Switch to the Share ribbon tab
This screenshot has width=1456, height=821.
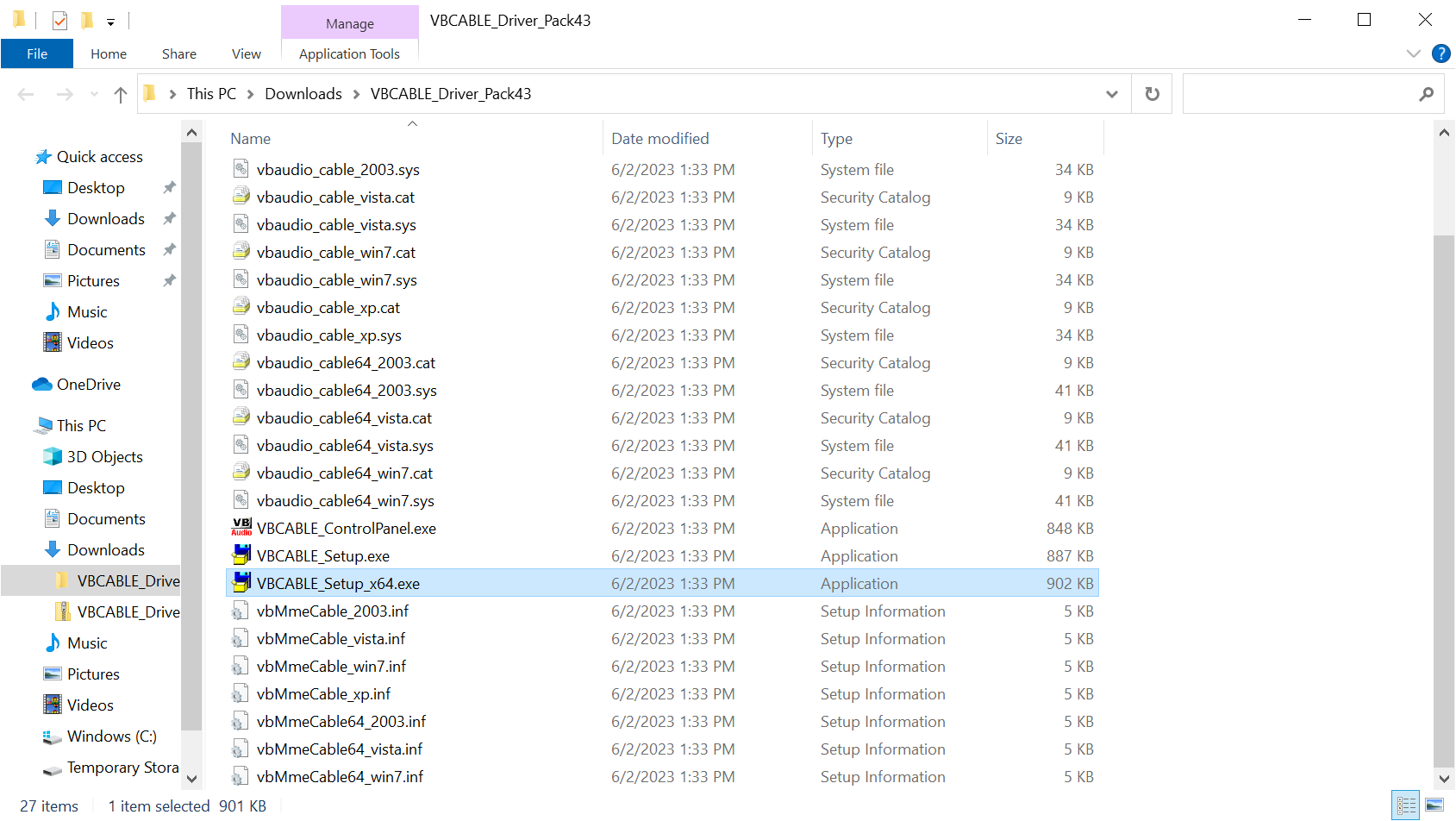click(179, 53)
